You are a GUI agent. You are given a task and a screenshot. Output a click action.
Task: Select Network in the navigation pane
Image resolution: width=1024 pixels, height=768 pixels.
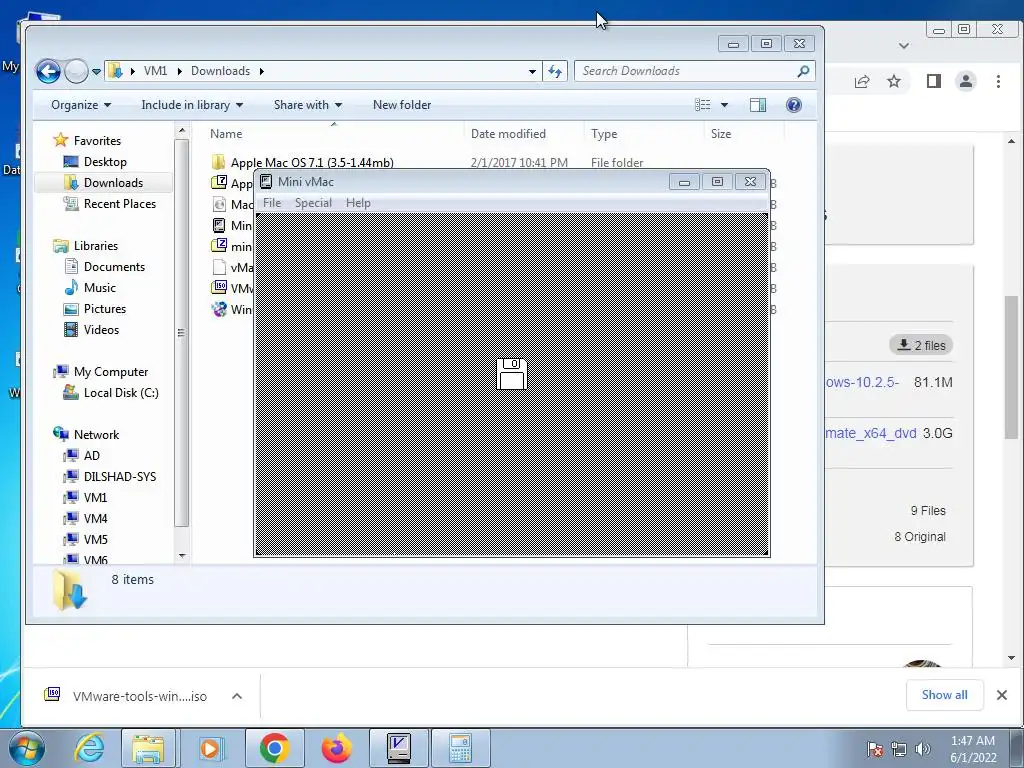click(x=96, y=434)
